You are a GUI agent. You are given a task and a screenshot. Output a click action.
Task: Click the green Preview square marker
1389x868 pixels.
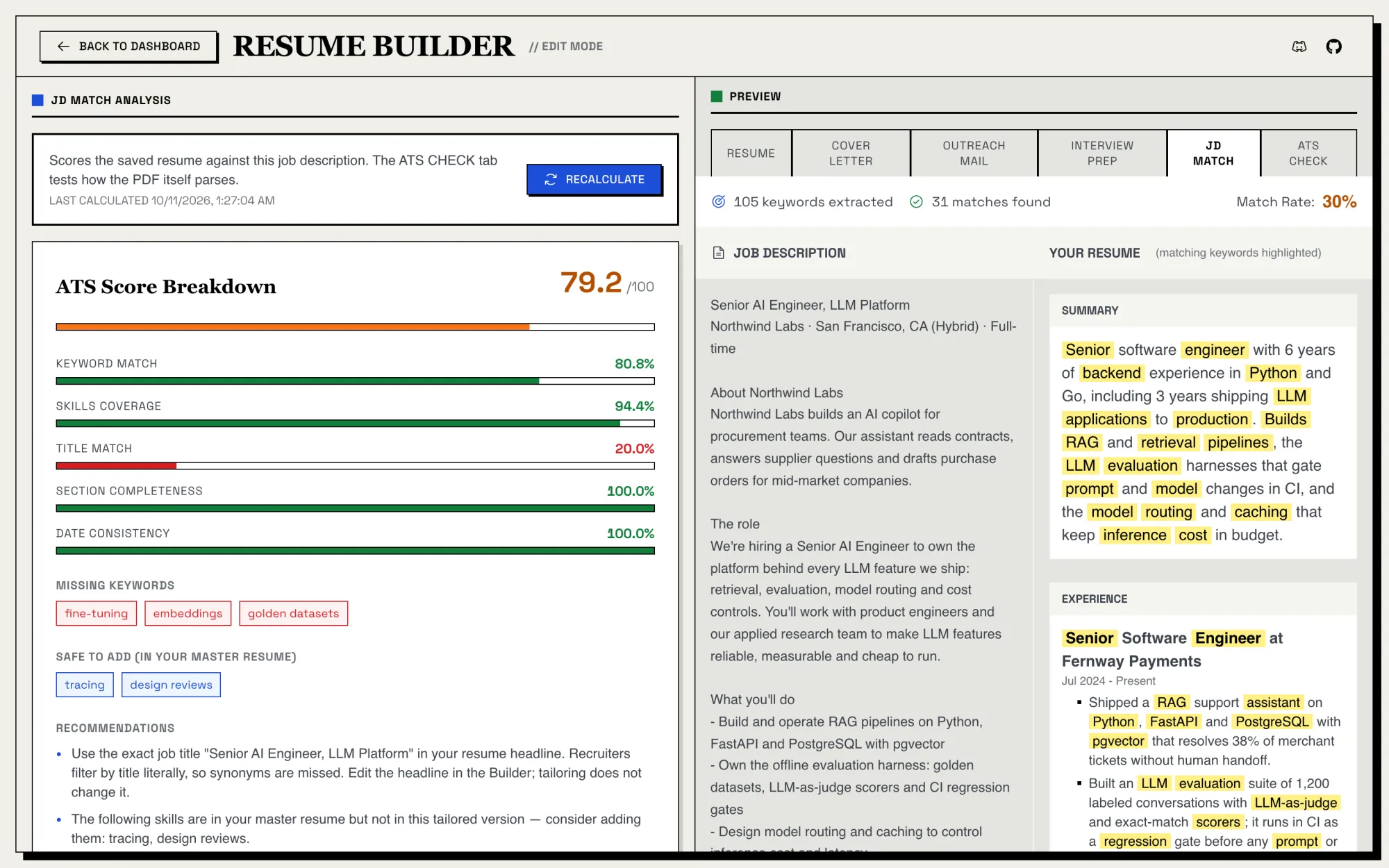[717, 96]
